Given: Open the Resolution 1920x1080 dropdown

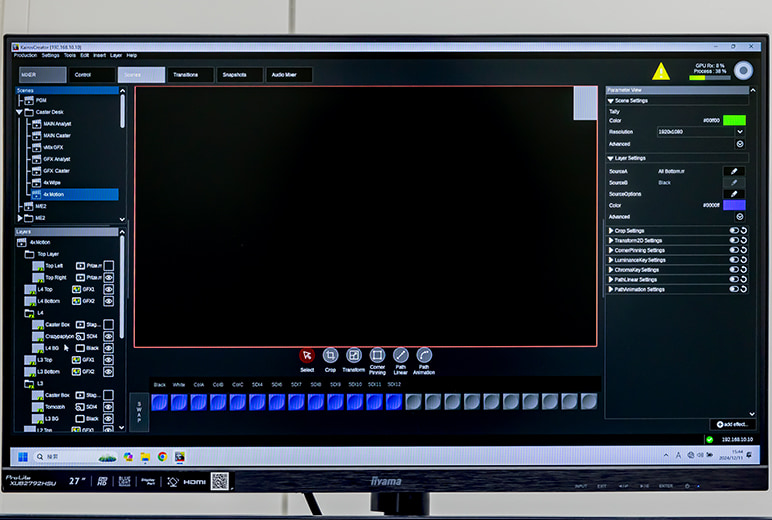Looking at the screenshot, I should 740,132.
